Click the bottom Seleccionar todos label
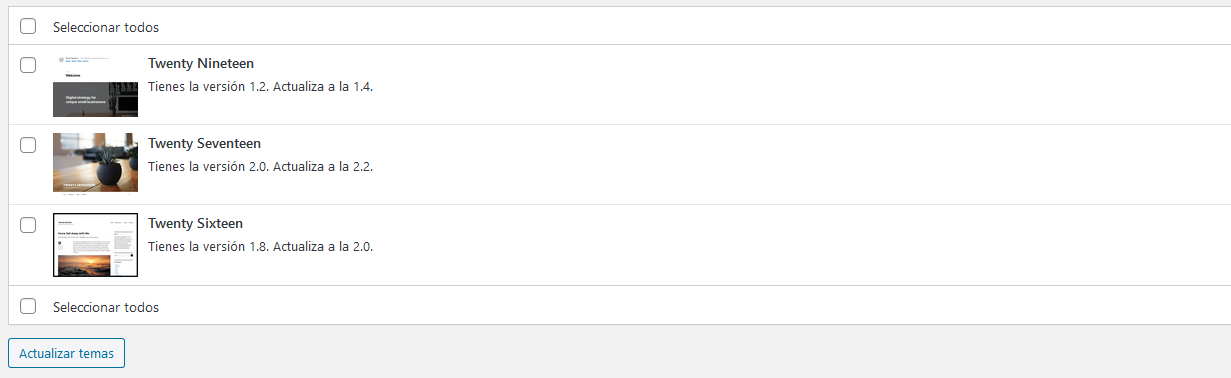The image size is (1231, 378). pos(106,307)
